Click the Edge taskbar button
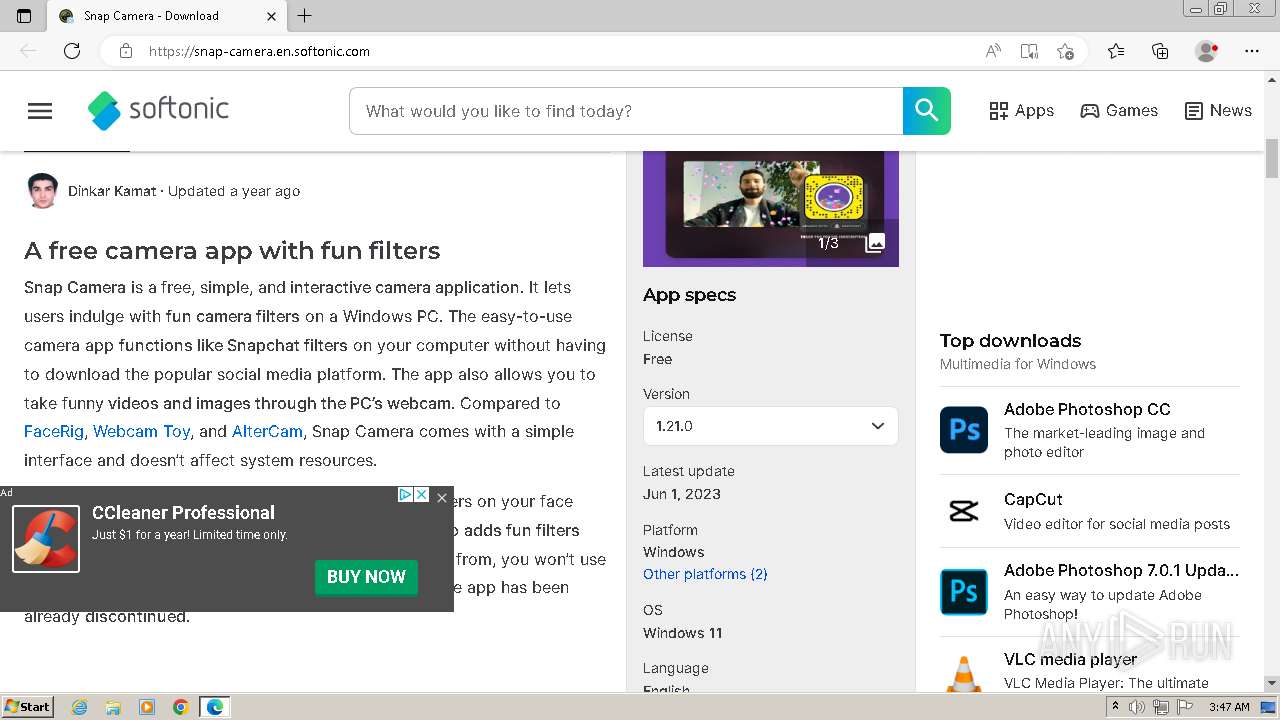Screen dimensions: 1280x720 click(215, 707)
